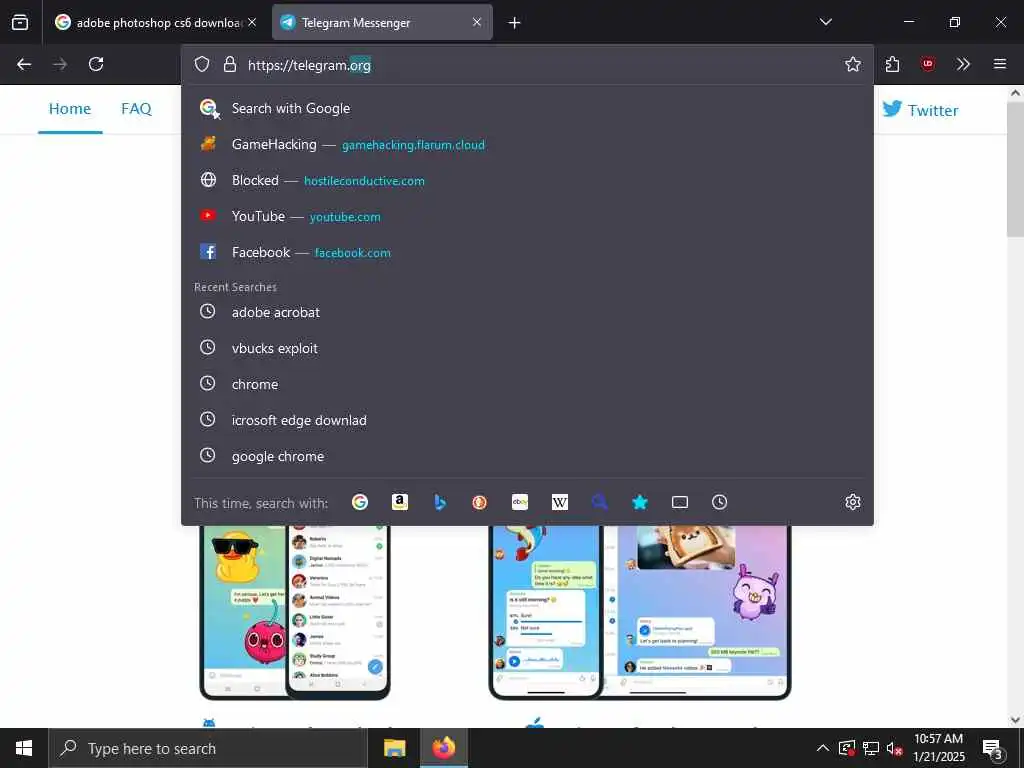This screenshot has width=1024, height=768.
Task: Click Firefox taskbar icon
Action: click(443, 748)
